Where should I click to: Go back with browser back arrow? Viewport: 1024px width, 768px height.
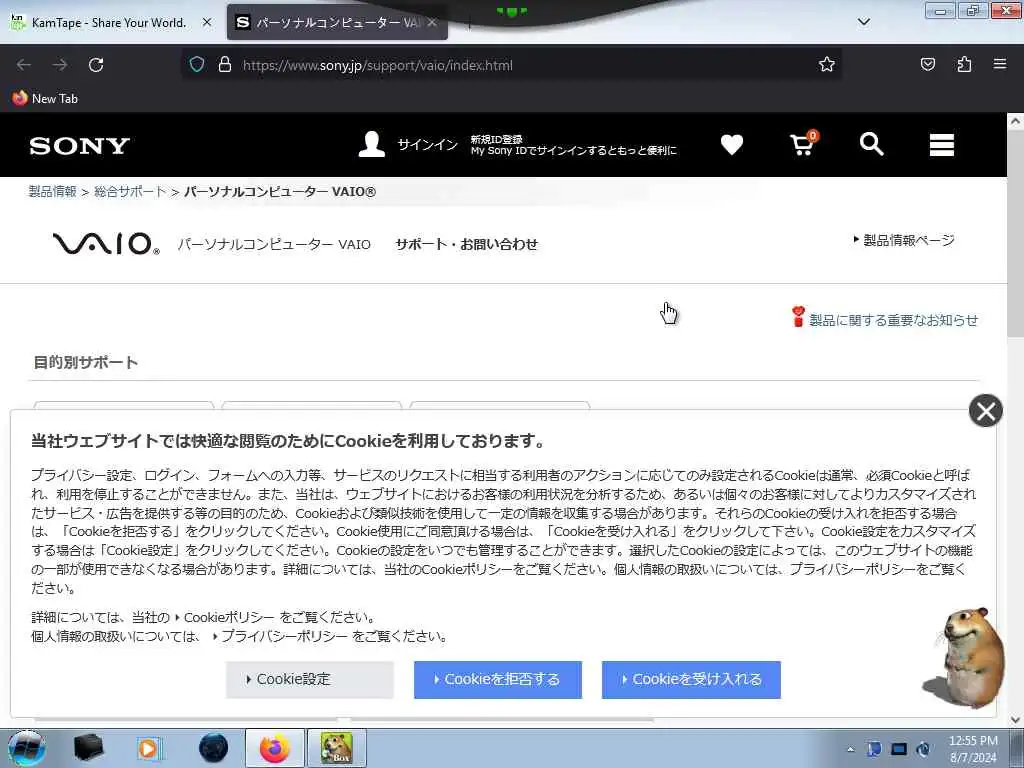click(24, 65)
